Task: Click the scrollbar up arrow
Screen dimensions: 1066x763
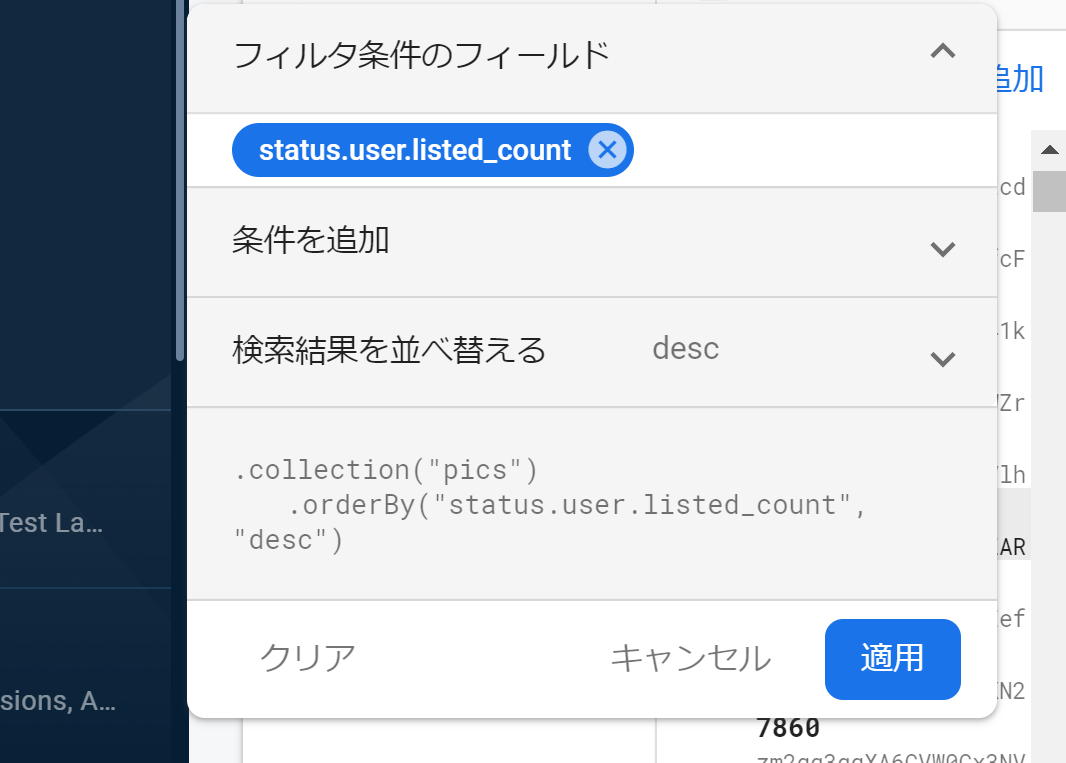Action: tap(1049, 150)
